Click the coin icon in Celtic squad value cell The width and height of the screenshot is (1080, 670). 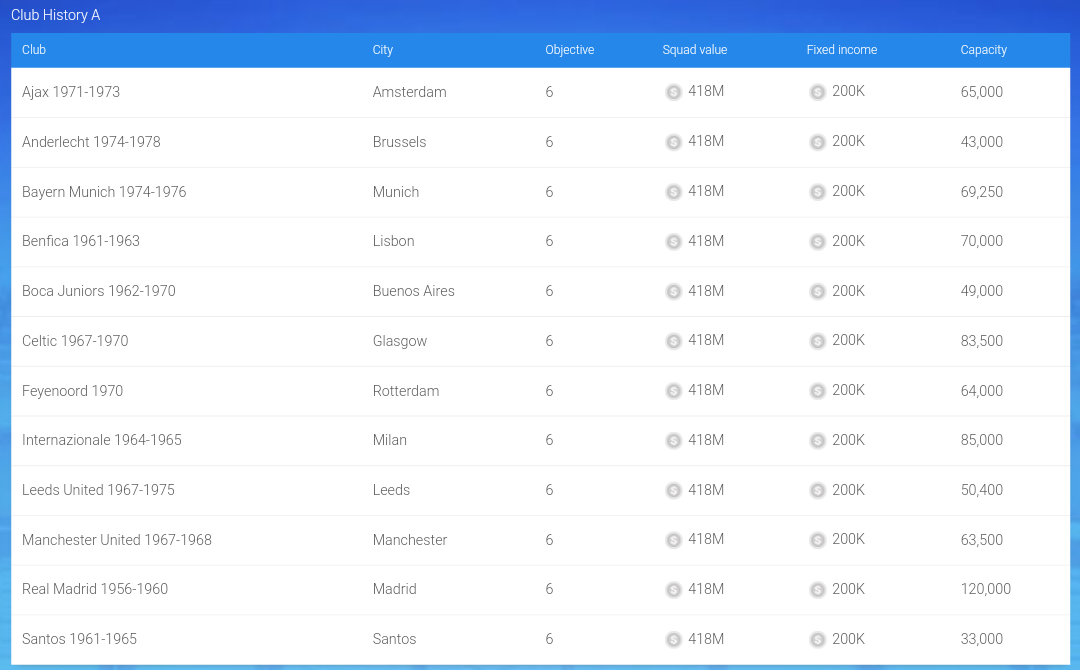click(x=674, y=341)
